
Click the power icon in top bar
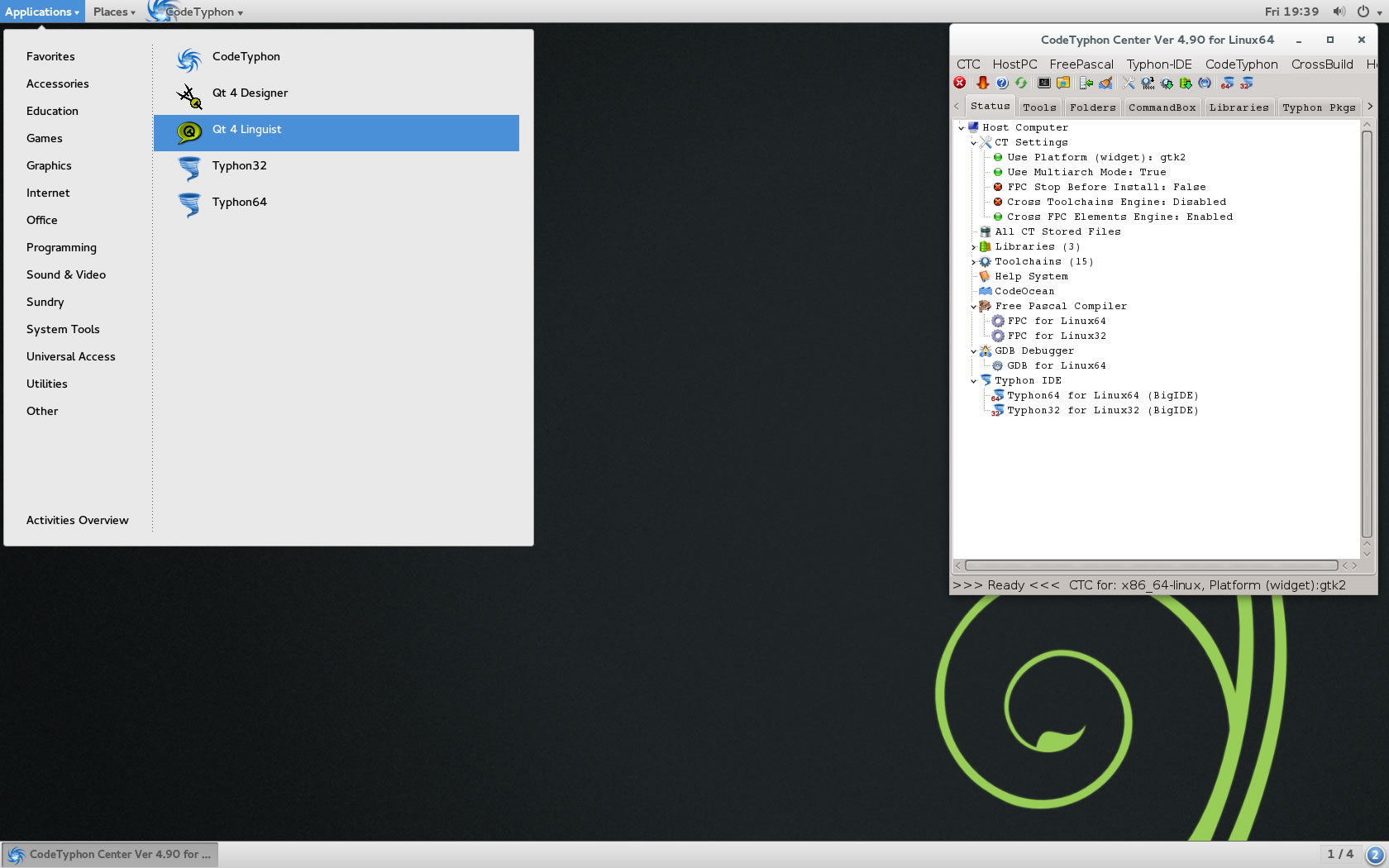[1363, 12]
